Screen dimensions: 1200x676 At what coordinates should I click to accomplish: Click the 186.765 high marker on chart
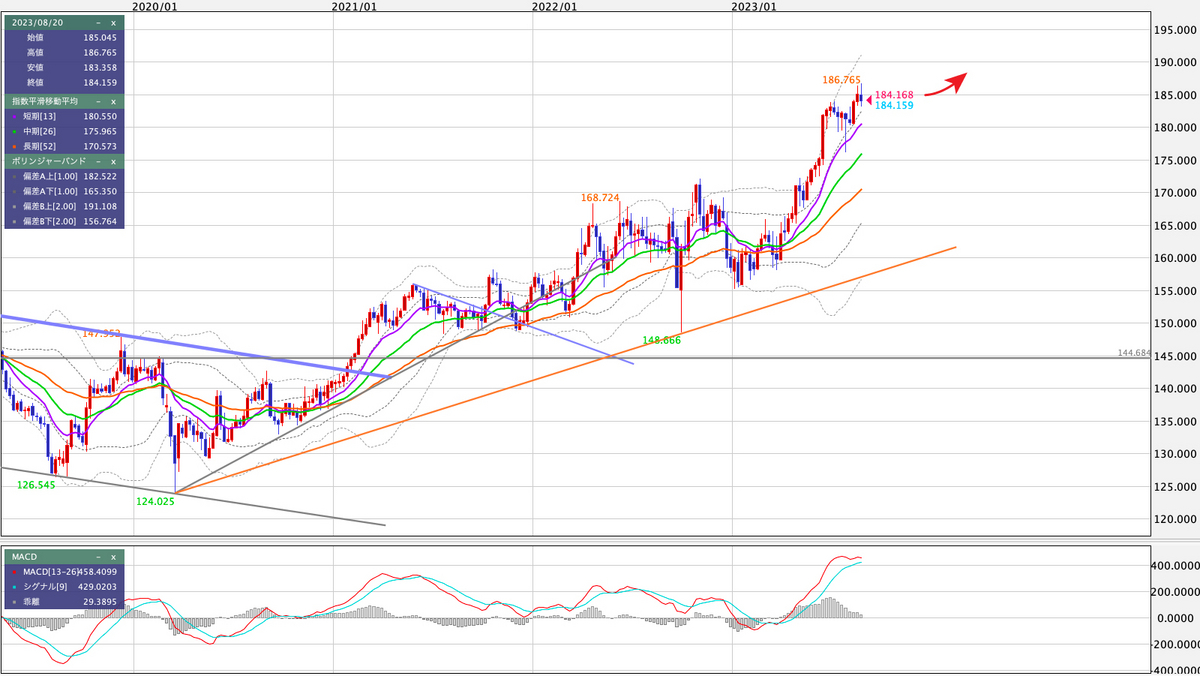[x=842, y=79]
